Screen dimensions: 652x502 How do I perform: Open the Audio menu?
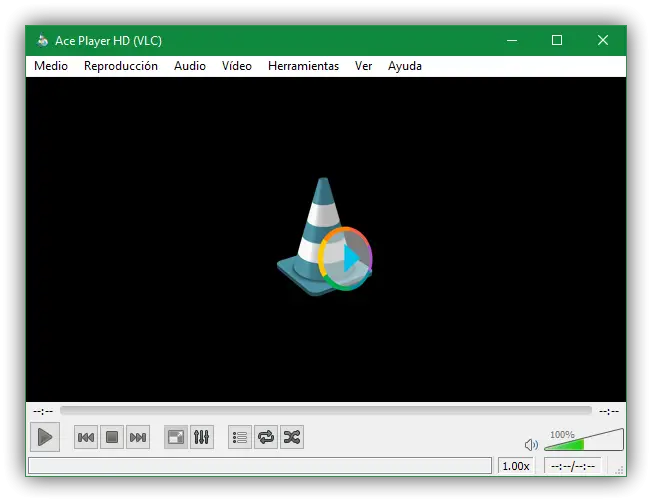[x=190, y=66]
